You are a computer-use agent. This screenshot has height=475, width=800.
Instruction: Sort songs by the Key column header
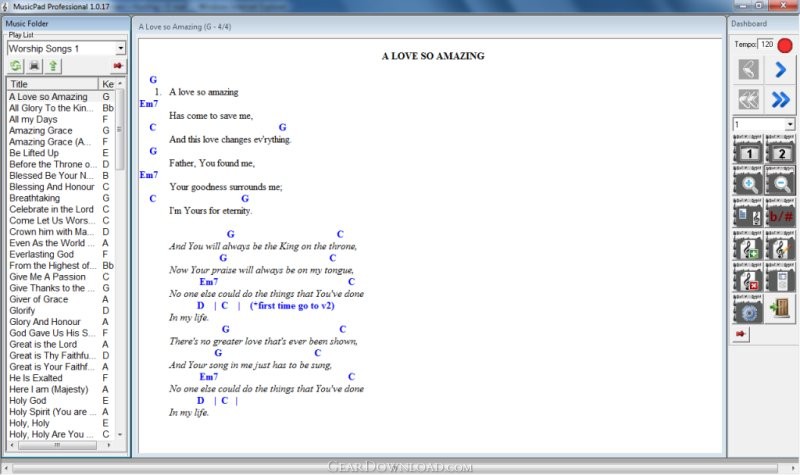click(108, 84)
